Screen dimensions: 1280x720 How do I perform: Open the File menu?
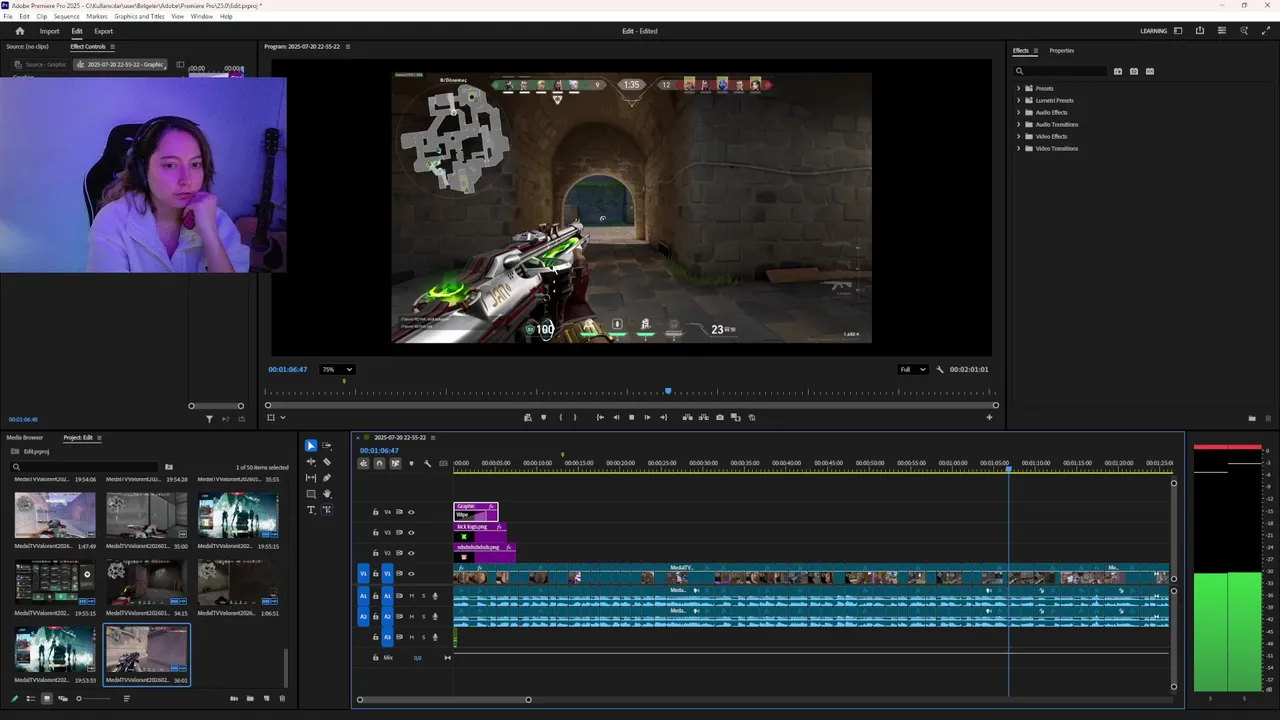click(x=8, y=16)
